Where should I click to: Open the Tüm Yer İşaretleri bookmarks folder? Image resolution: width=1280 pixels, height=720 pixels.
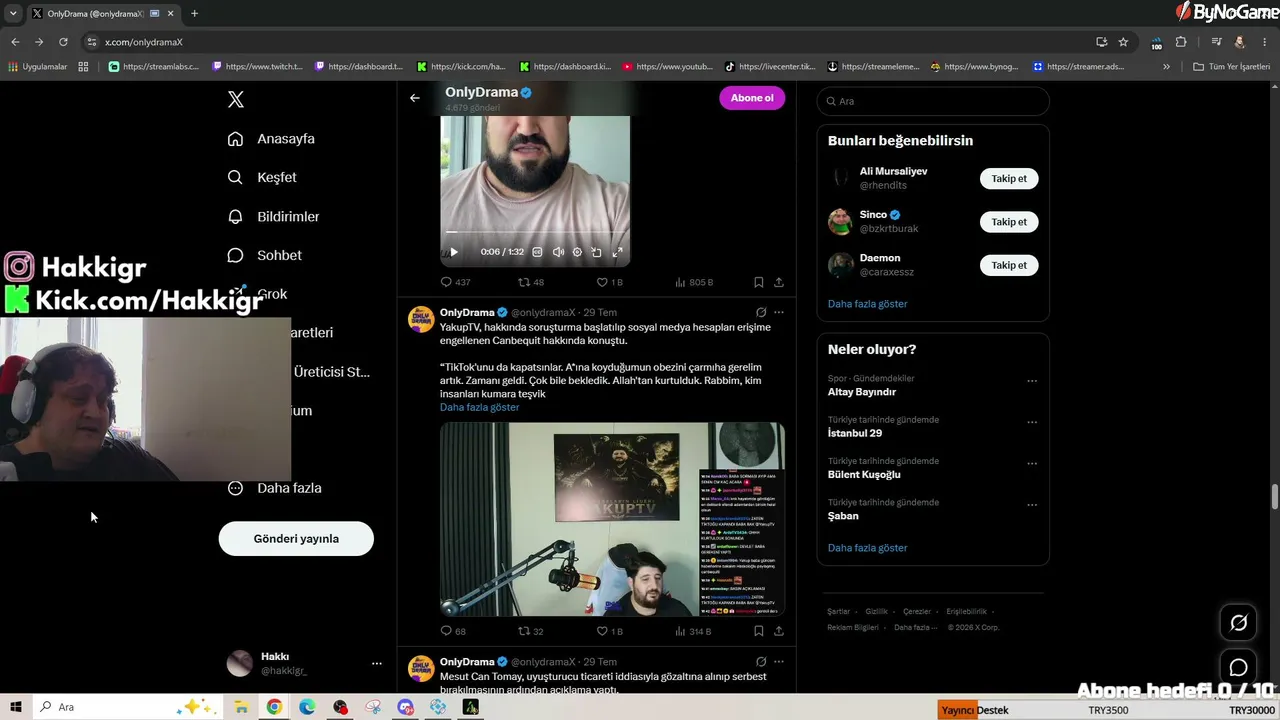coord(1231,67)
